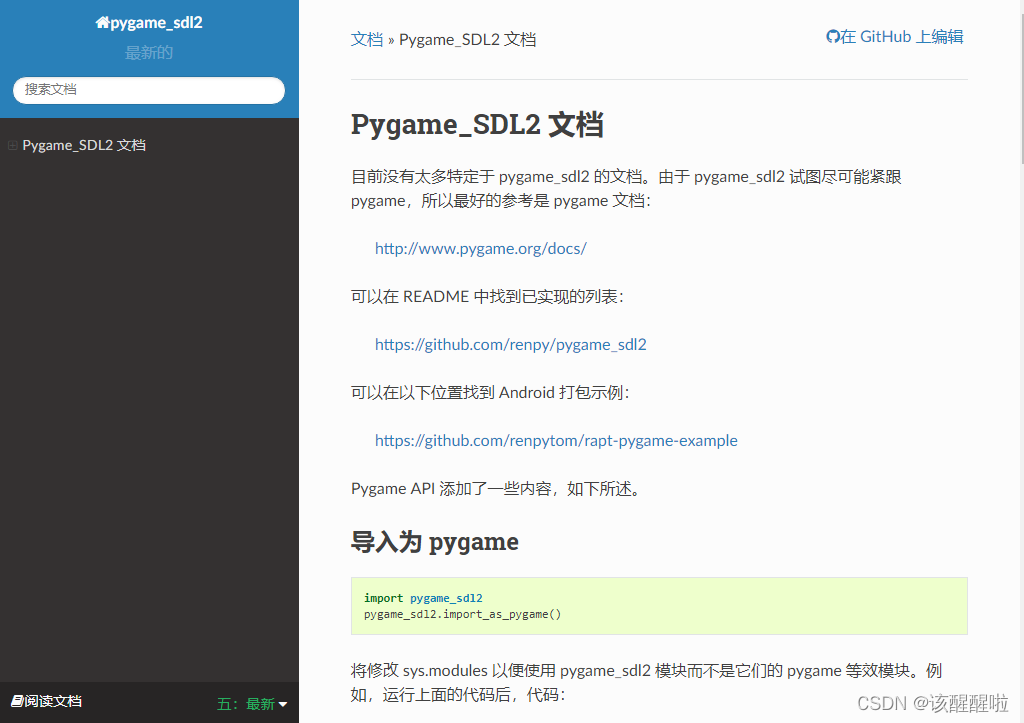Image resolution: width=1024 pixels, height=723 pixels.
Task: Click the 文档 breadcrumb link
Action: pos(367,39)
